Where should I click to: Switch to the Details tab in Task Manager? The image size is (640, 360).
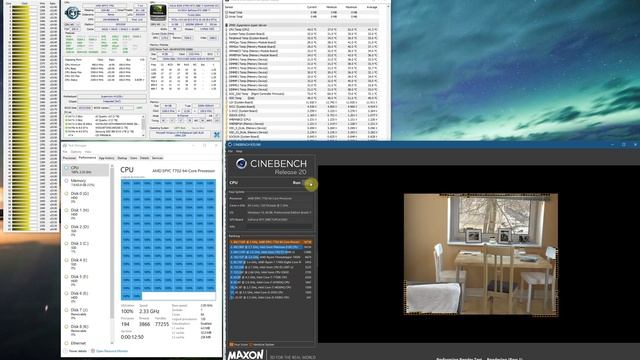coord(144,158)
